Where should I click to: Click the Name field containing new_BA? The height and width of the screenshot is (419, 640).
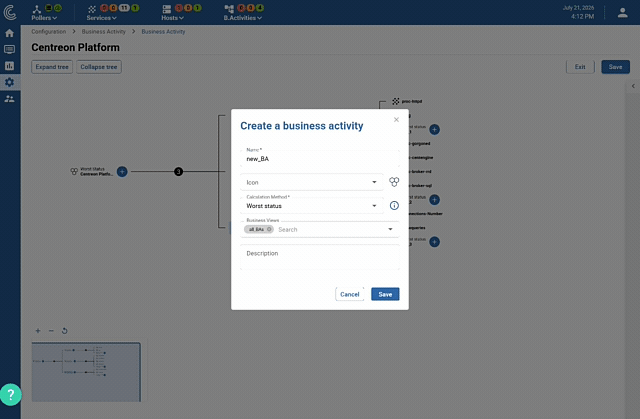coord(320,159)
